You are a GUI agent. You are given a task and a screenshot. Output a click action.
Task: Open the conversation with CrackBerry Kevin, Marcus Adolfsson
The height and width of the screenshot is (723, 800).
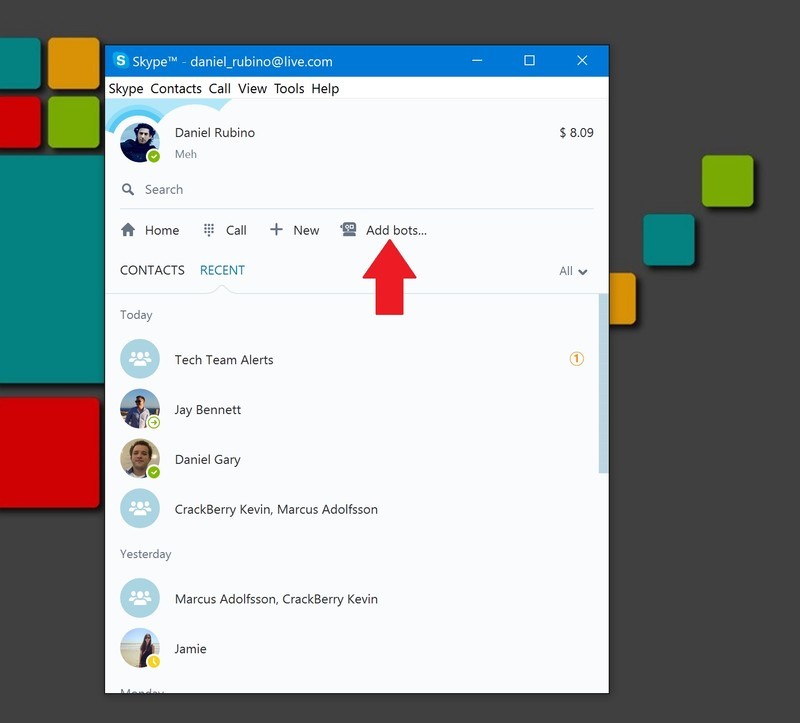click(300, 509)
